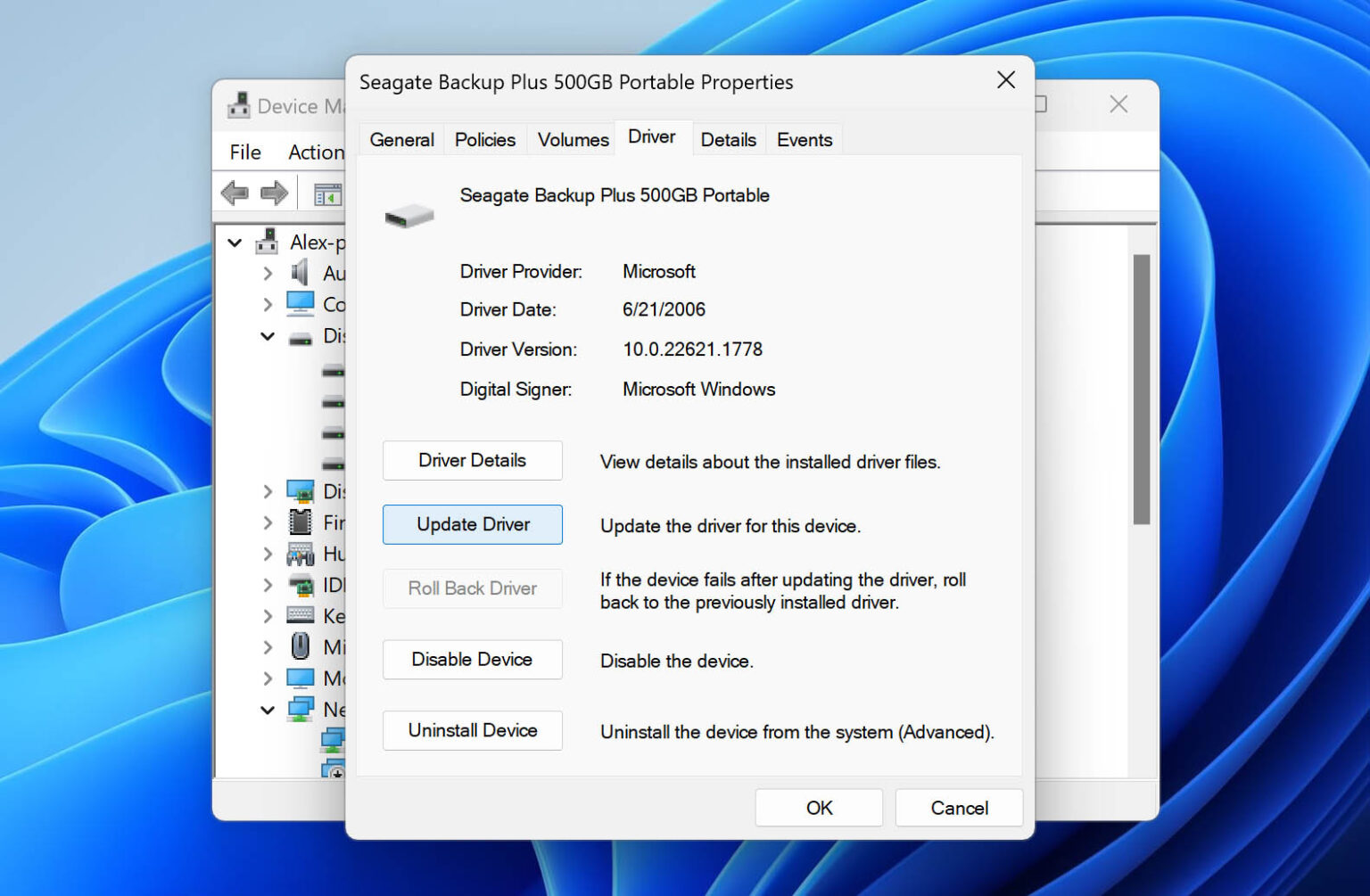
Task: Click the Computer category icon in device tree
Action: tap(300, 304)
